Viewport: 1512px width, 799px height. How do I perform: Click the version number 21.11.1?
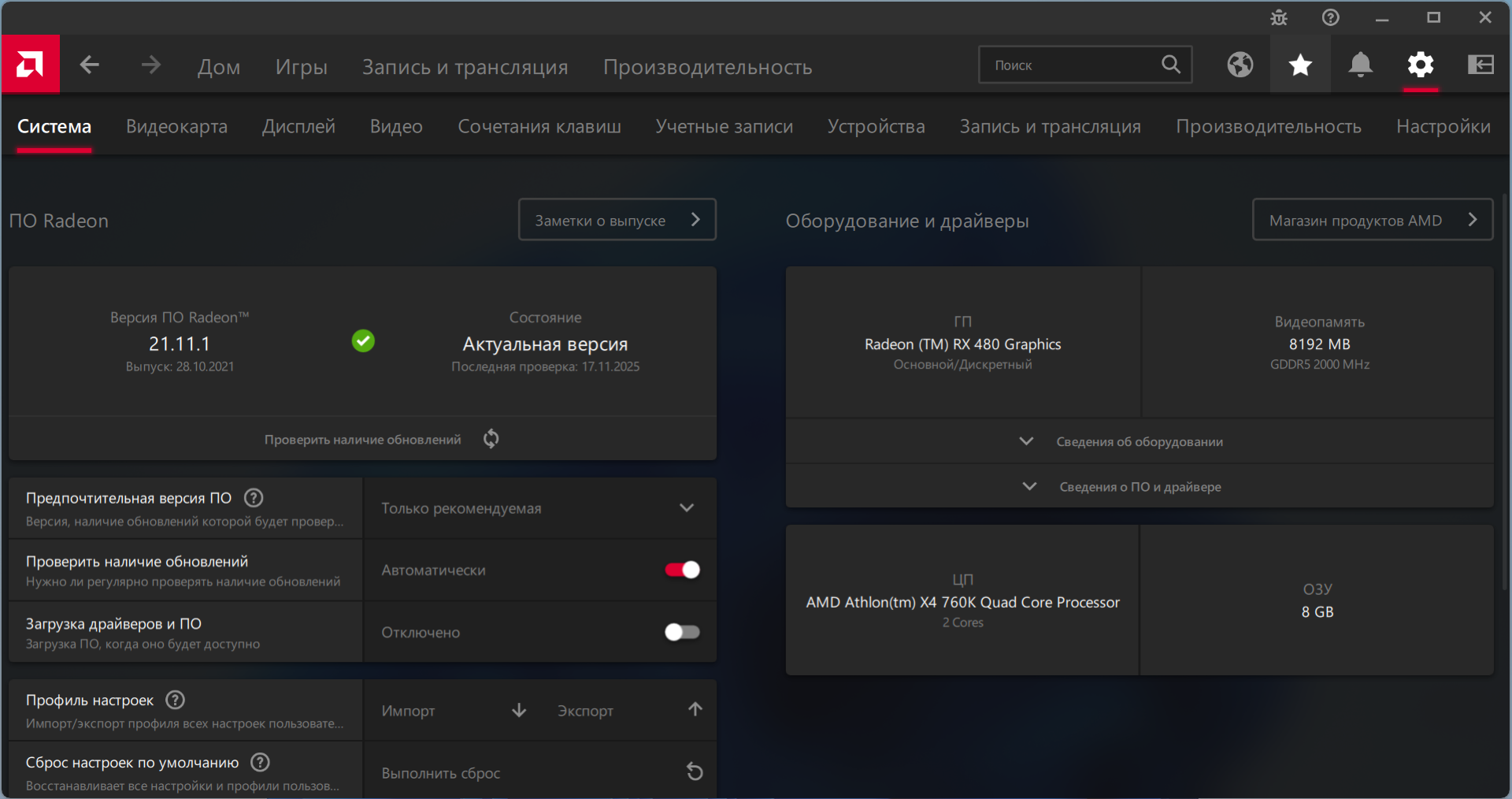pos(180,344)
